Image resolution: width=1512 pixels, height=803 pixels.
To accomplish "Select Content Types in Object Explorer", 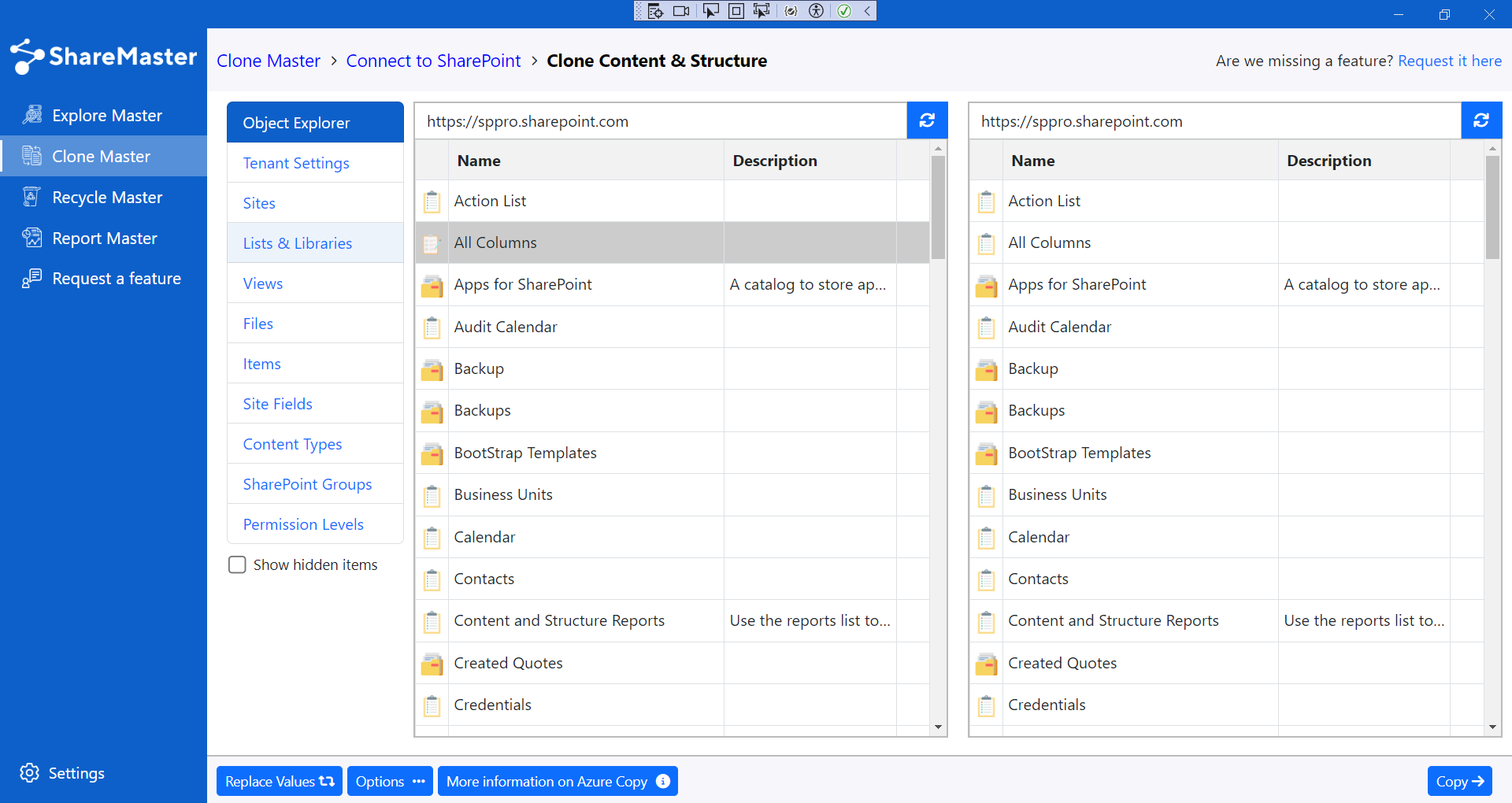I will [x=315, y=444].
